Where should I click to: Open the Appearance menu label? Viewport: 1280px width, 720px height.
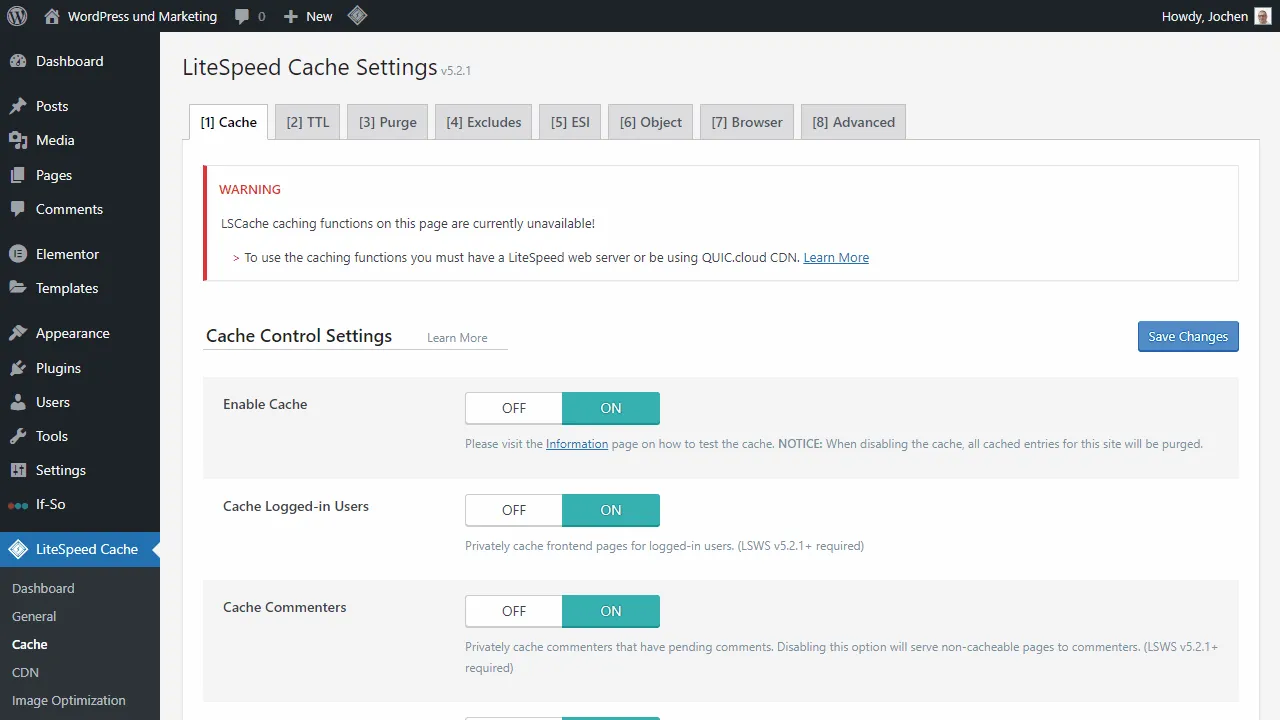click(73, 333)
